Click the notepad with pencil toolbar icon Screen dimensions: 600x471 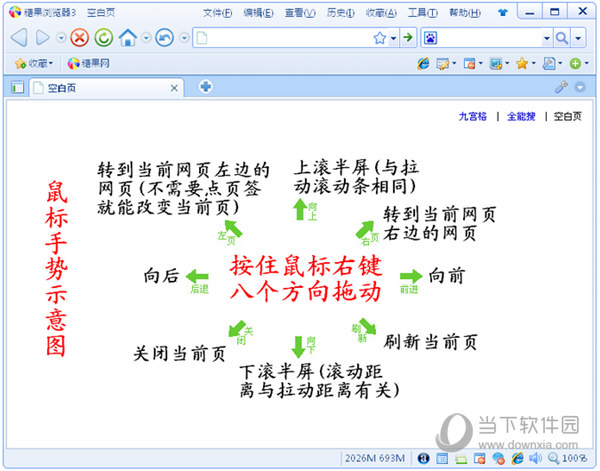click(443, 64)
